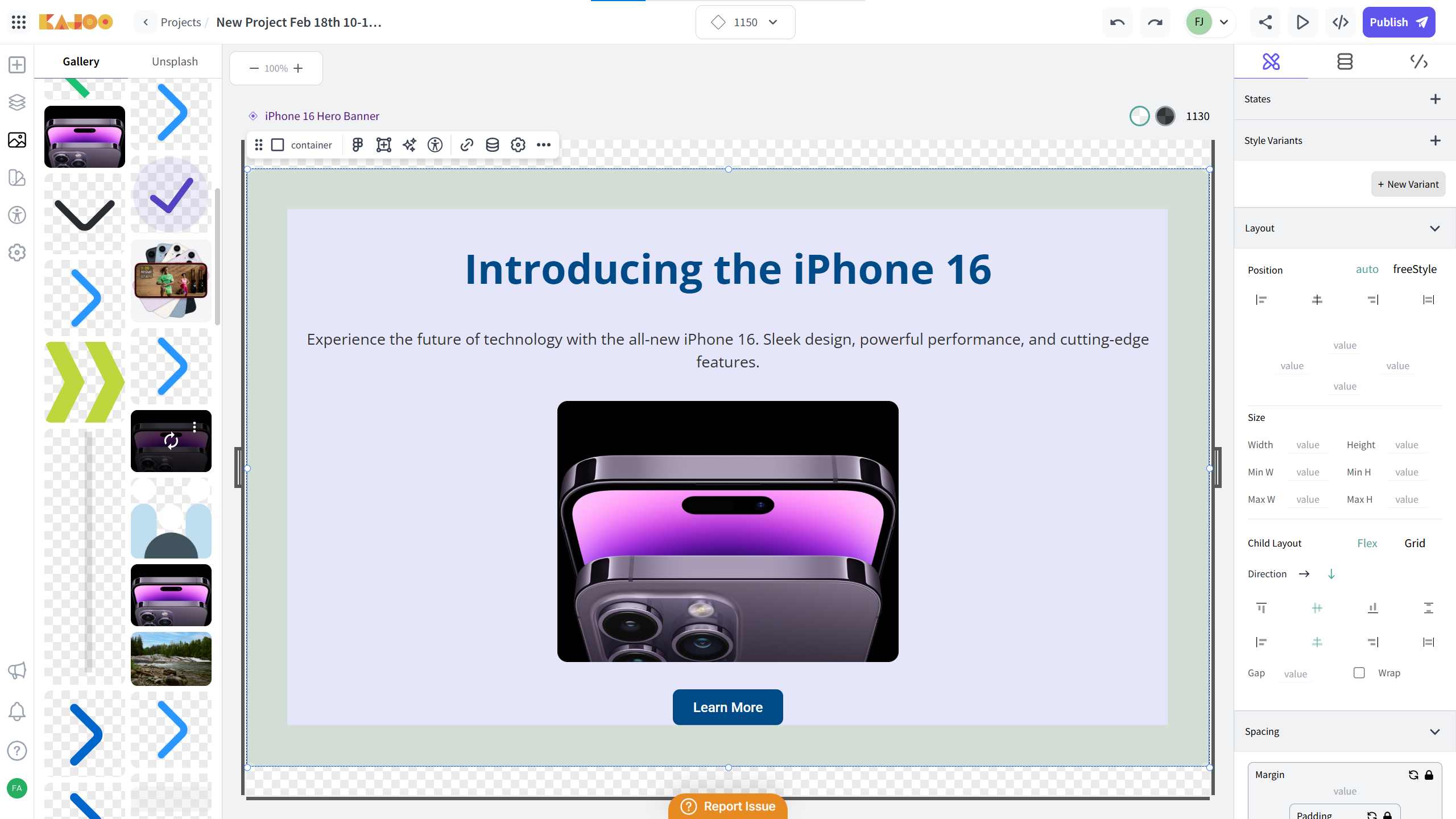Open the accessibility icon in the container toolbar
The image size is (1456, 819).
435,145
